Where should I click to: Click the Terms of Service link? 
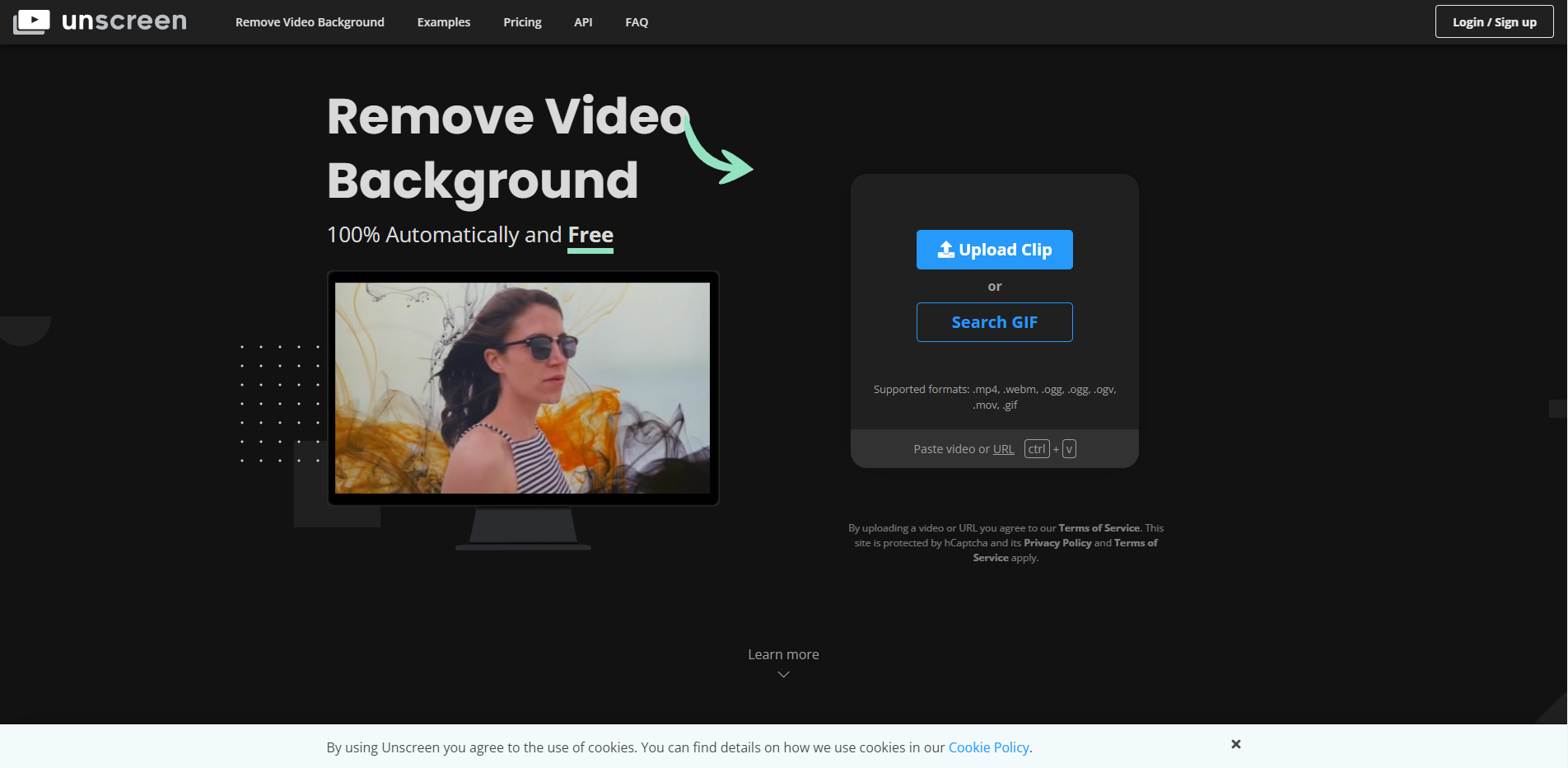click(1099, 527)
